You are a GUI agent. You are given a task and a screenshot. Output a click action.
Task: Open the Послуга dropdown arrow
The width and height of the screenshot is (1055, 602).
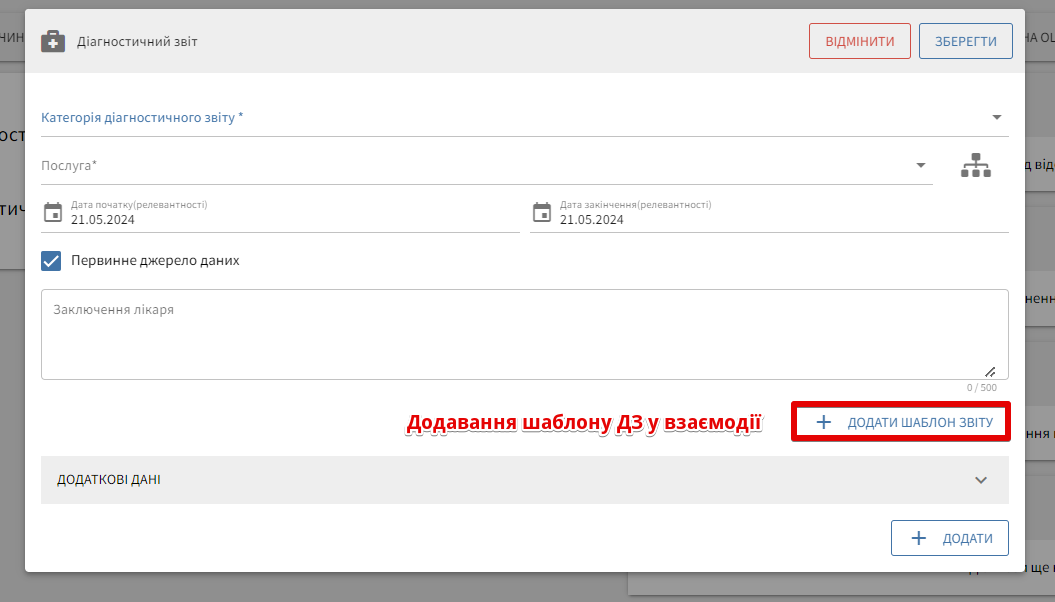(920, 165)
